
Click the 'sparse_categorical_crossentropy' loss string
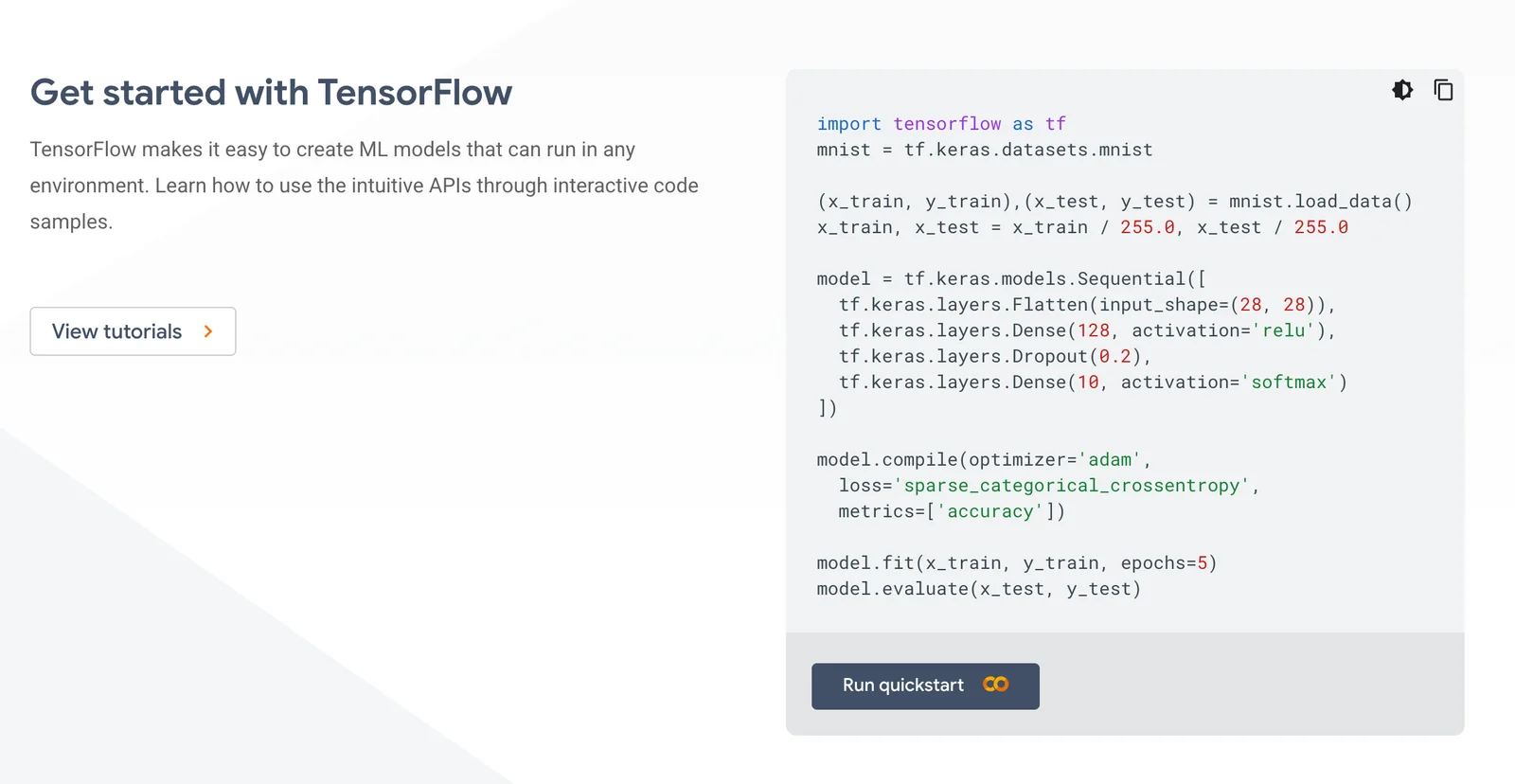point(1071,486)
